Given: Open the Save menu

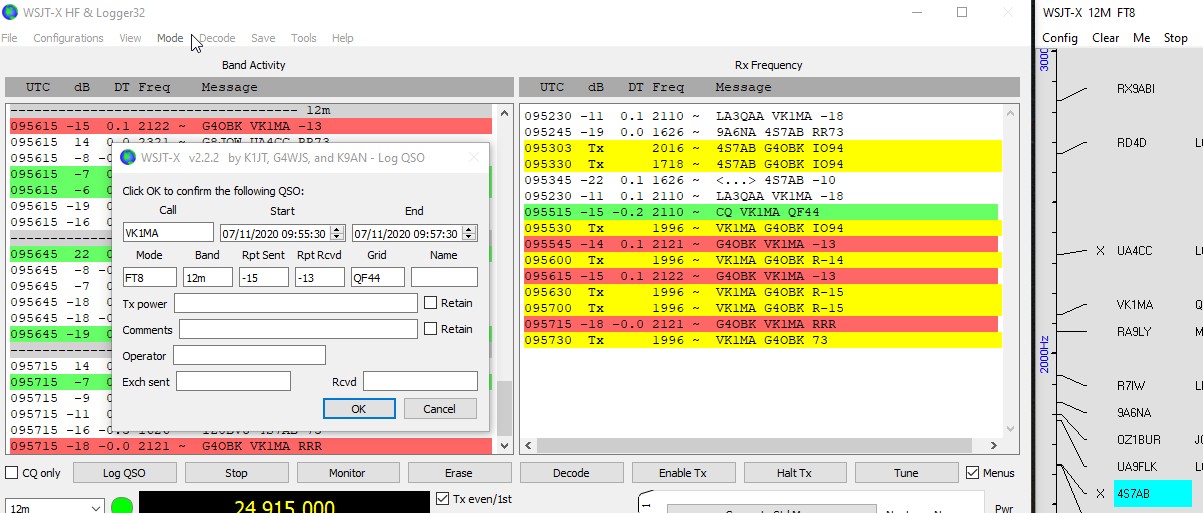Looking at the screenshot, I should pos(263,38).
